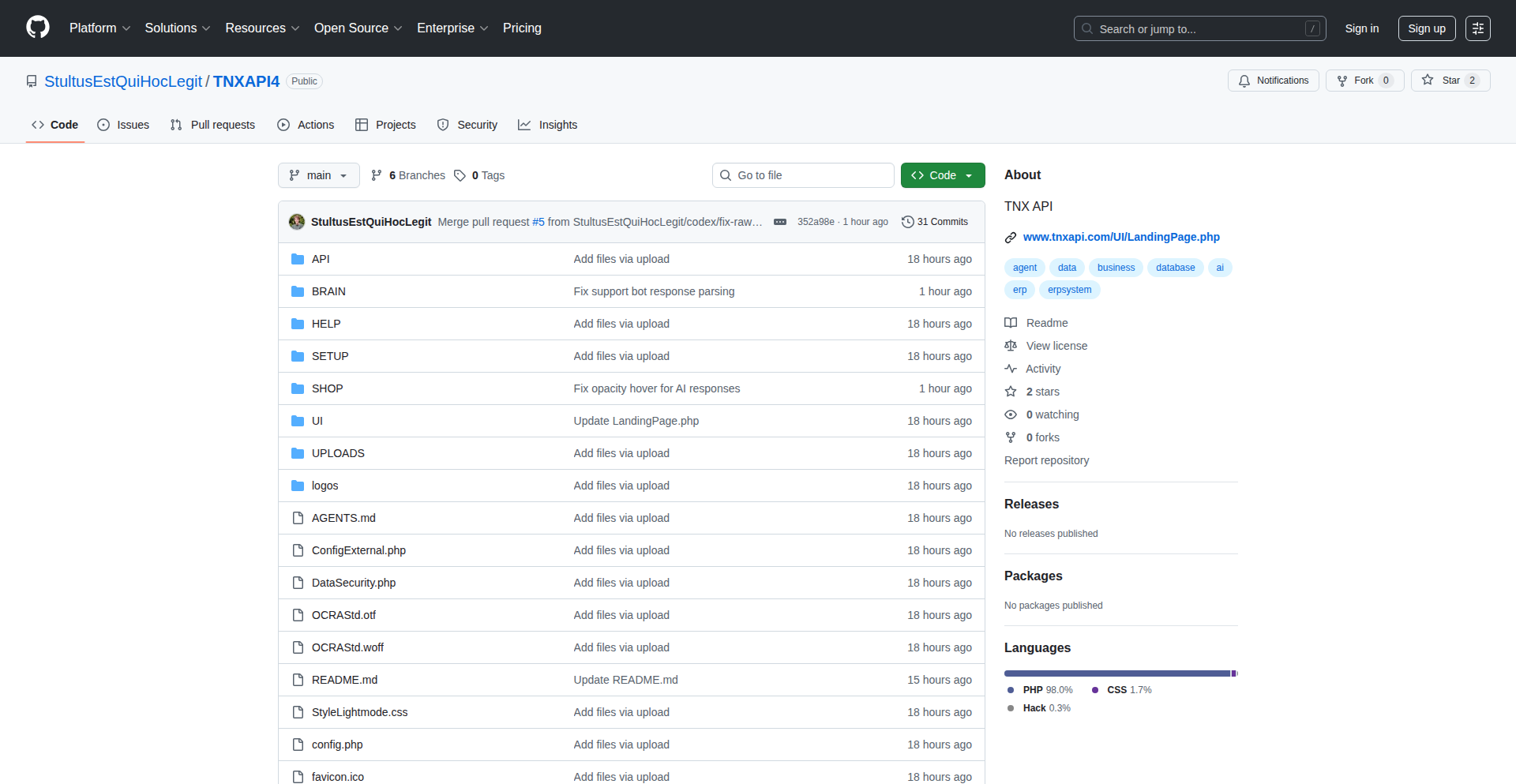
Task: Switch to the Projects tab
Action: click(385, 125)
